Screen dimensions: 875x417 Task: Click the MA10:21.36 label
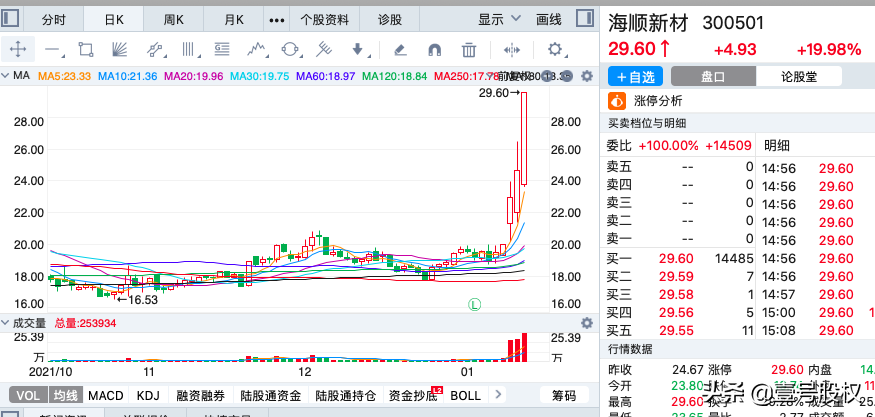coord(128,76)
